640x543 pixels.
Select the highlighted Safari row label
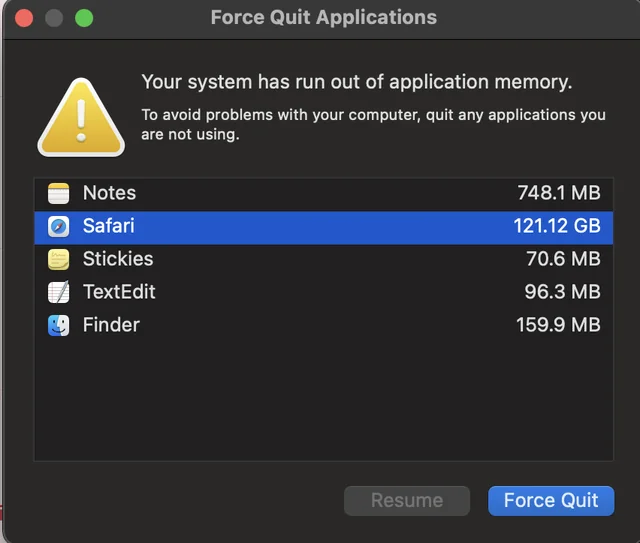[108, 226]
